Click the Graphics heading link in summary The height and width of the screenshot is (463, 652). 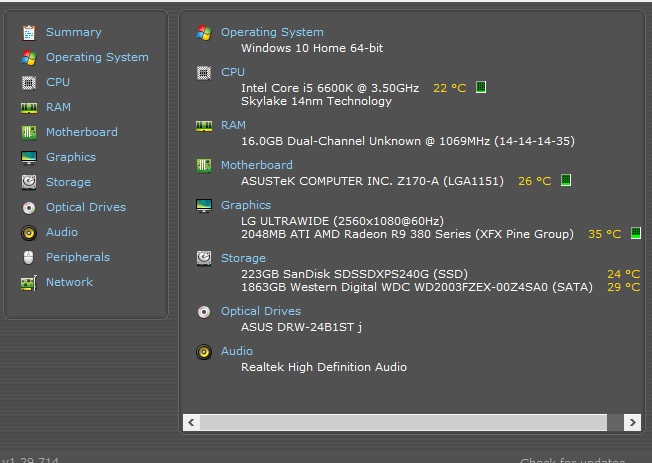246,205
